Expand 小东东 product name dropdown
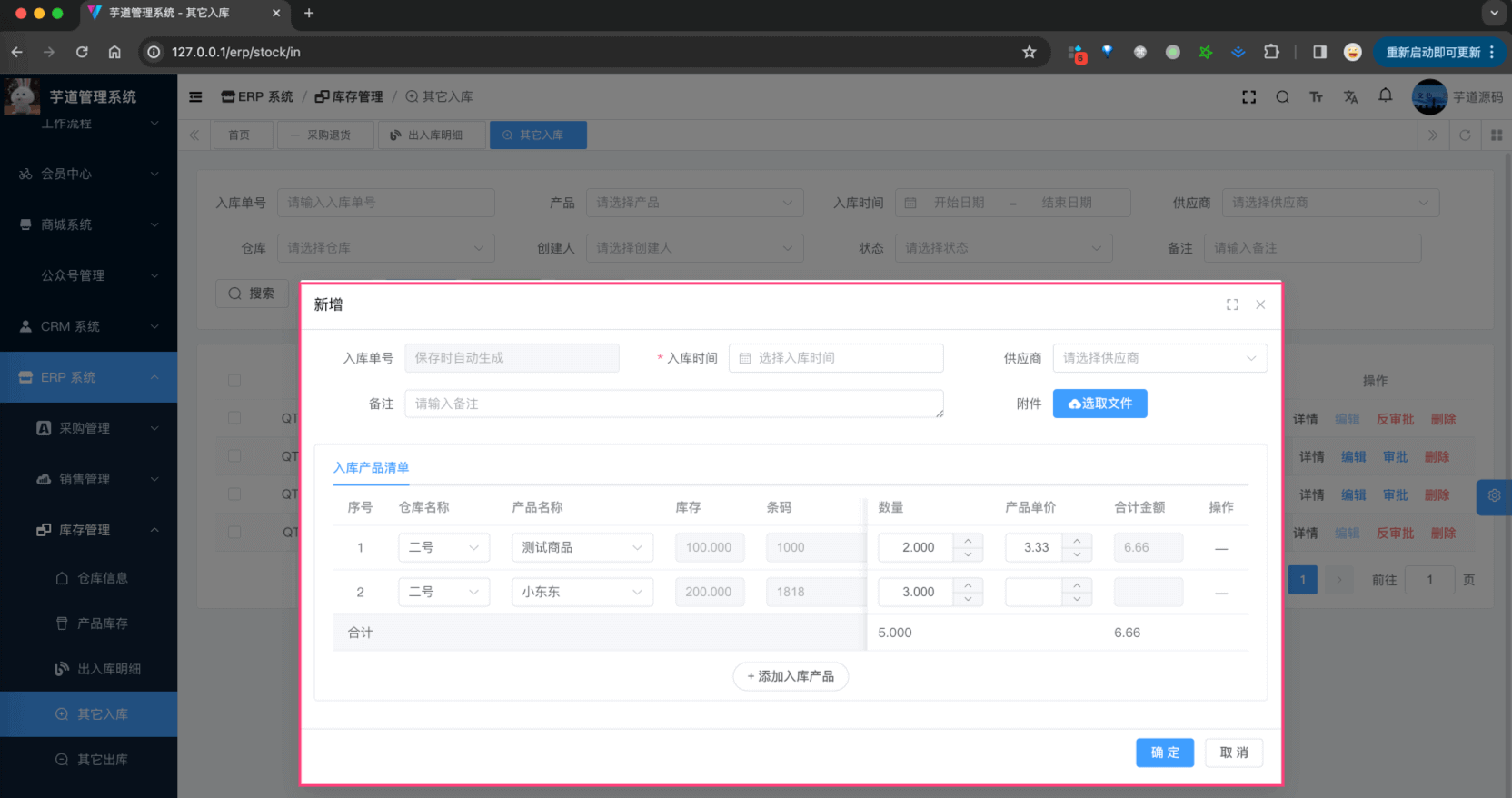This screenshot has height=798, width=1512. (582, 592)
